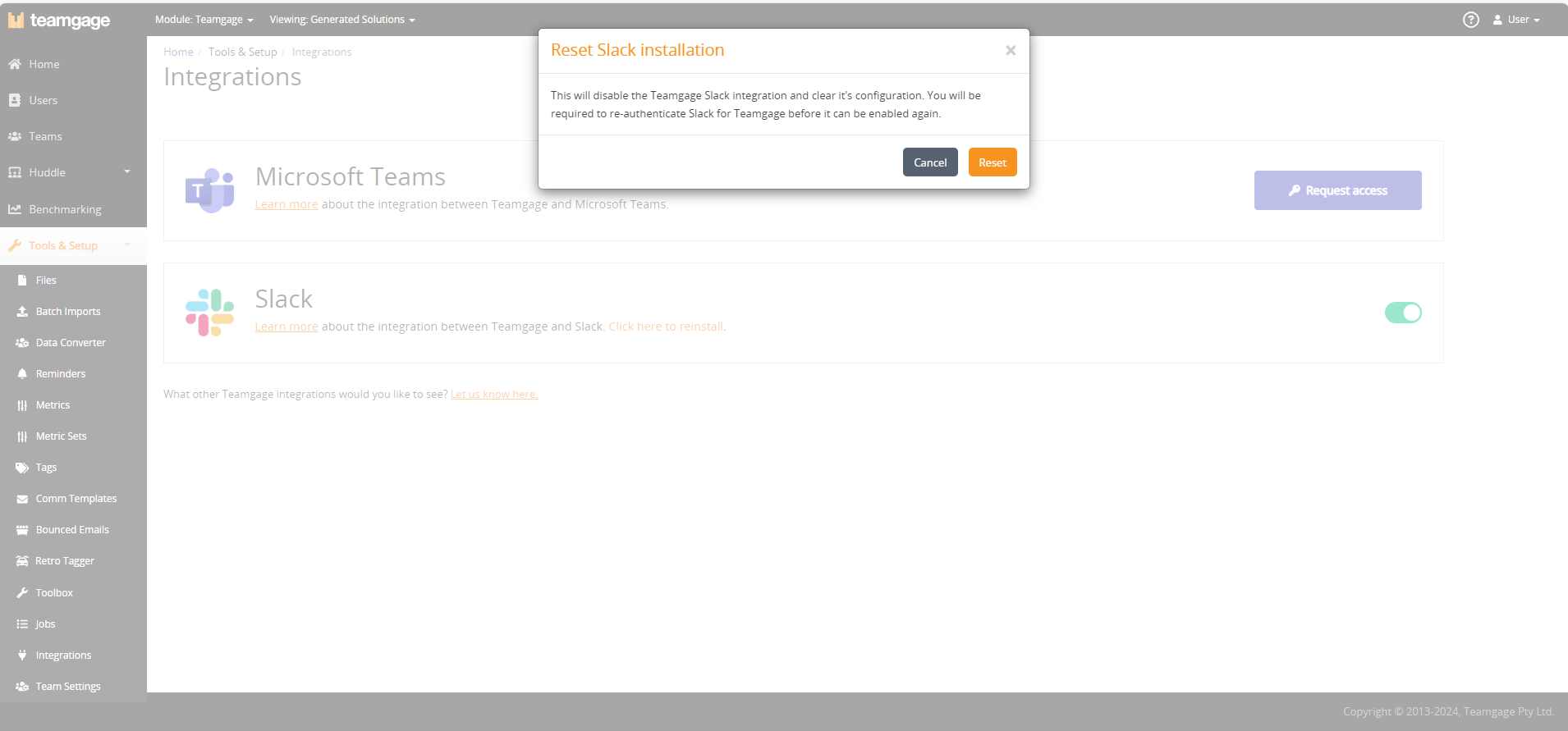Open the User account menu

coord(1516,20)
